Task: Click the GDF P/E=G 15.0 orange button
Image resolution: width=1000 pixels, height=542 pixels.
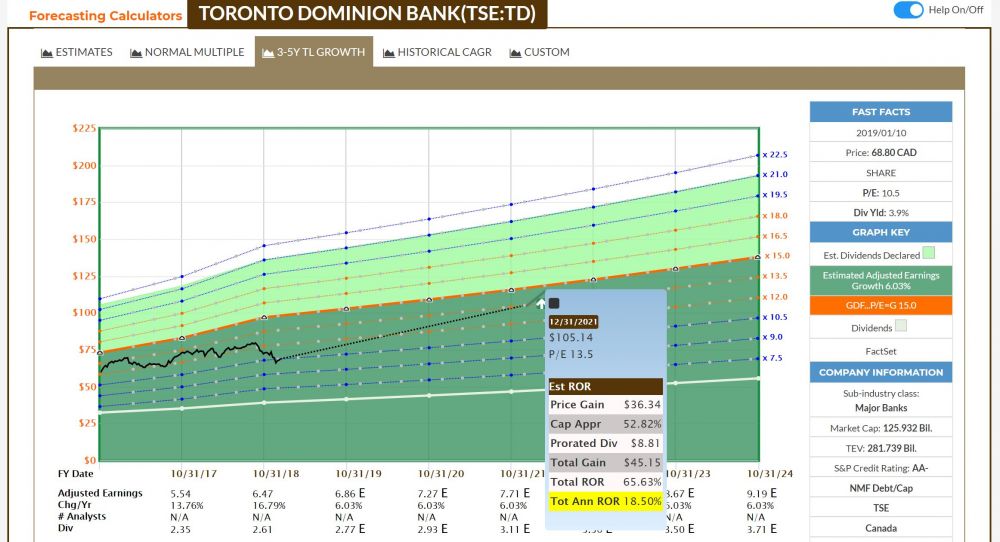Action: point(880,305)
